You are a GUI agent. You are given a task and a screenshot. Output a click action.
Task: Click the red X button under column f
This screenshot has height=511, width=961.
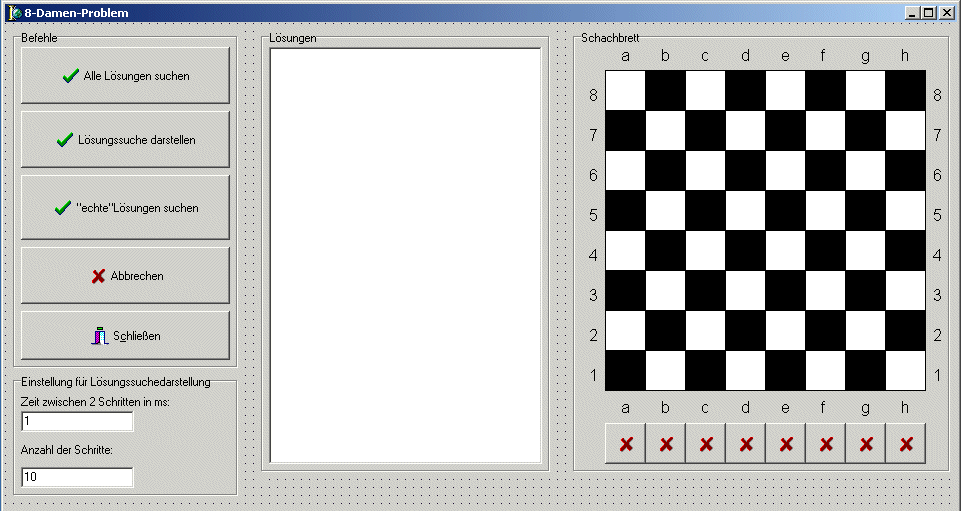coord(825,444)
